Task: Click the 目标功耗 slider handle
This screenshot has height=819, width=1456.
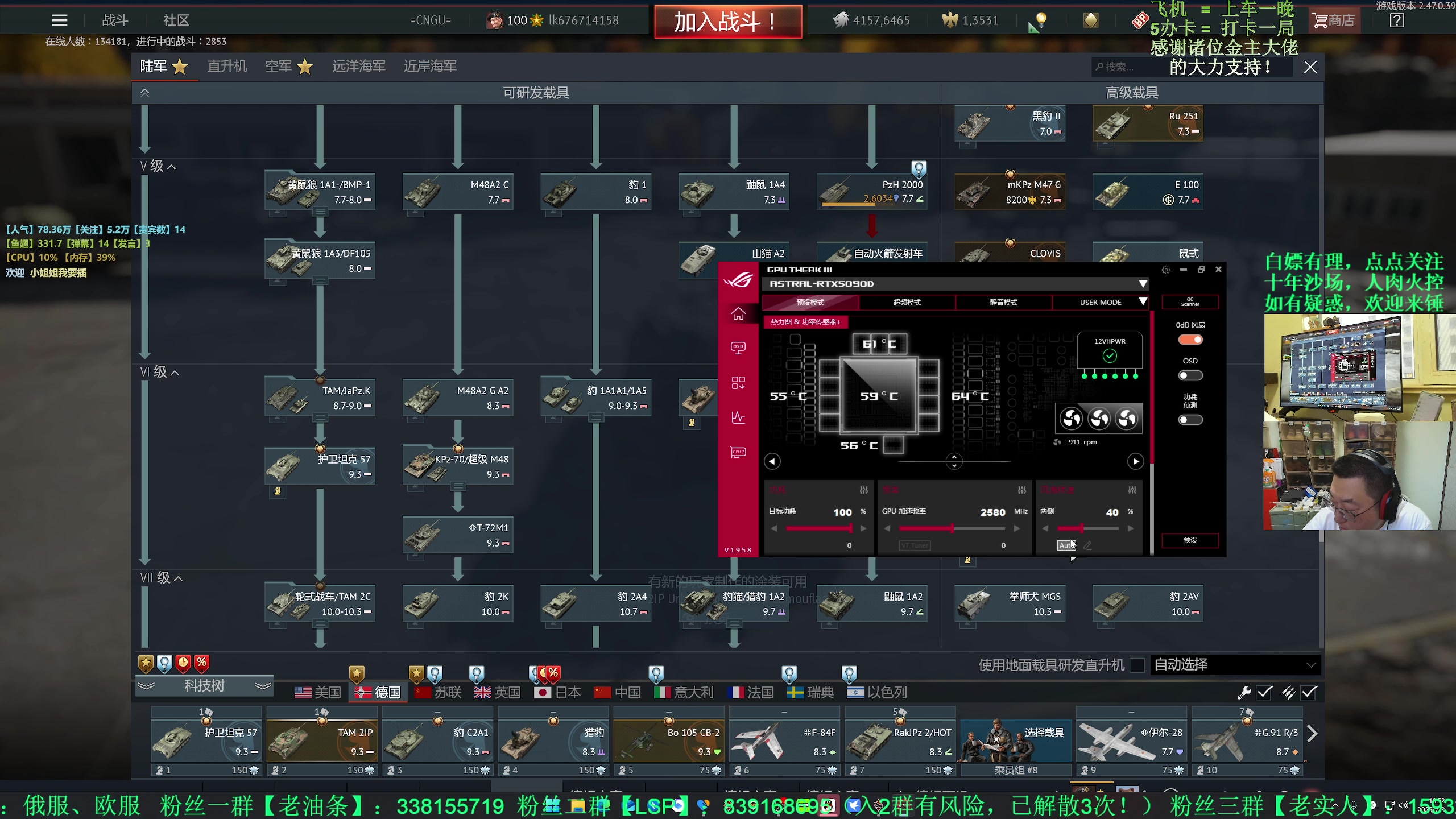Action: click(x=850, y=528)
